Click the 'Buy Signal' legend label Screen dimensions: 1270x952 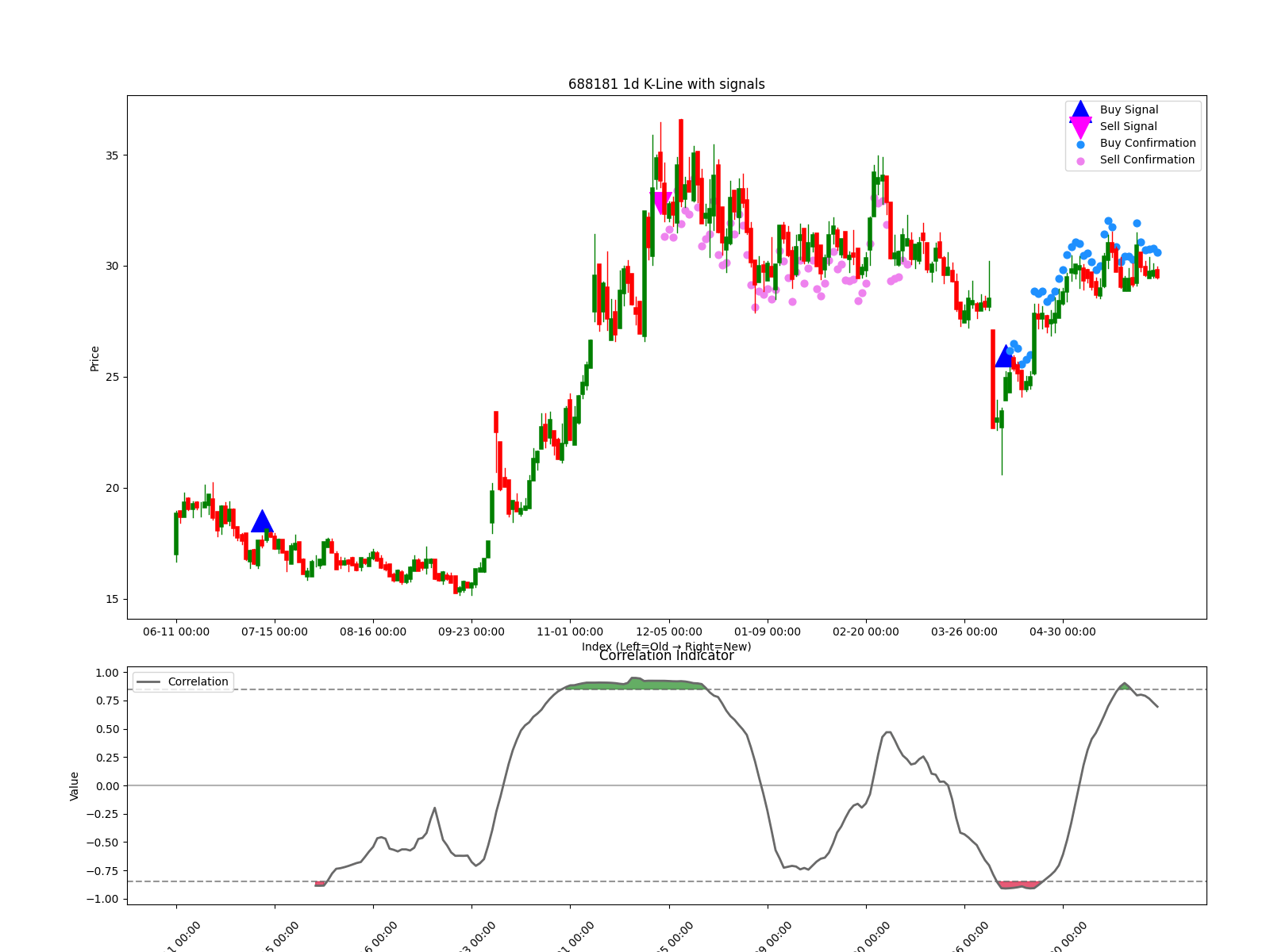(1129, 110)
